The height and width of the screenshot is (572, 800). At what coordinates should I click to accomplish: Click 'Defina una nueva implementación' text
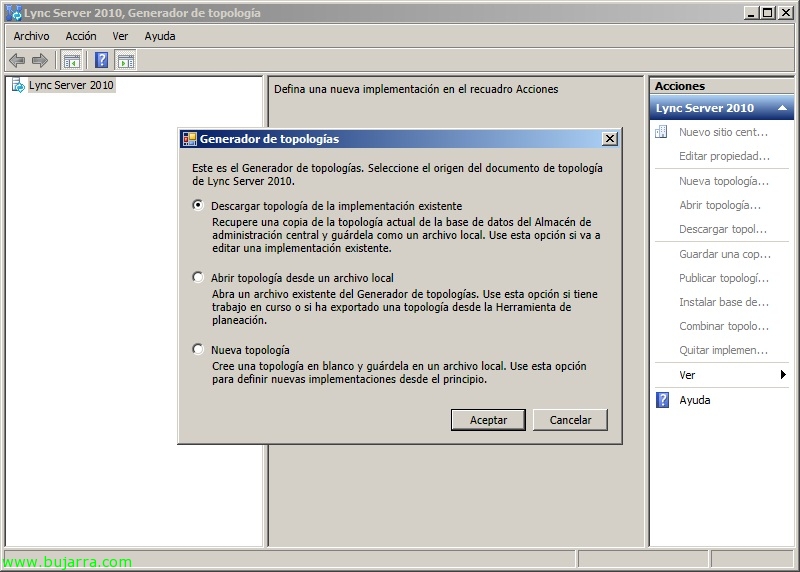pos(416,89)
